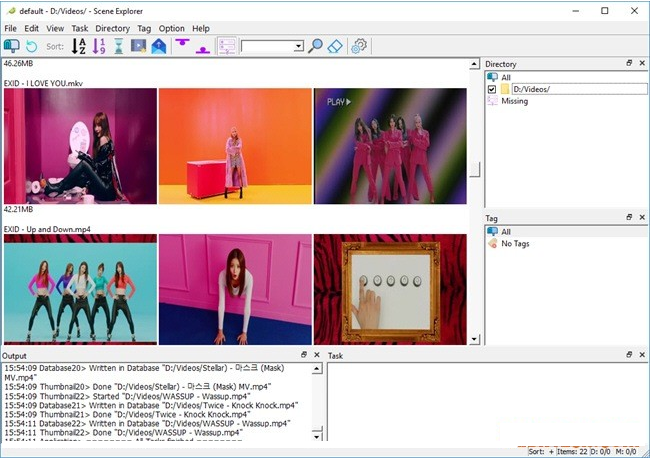Open the Task menu

(79, 28)
